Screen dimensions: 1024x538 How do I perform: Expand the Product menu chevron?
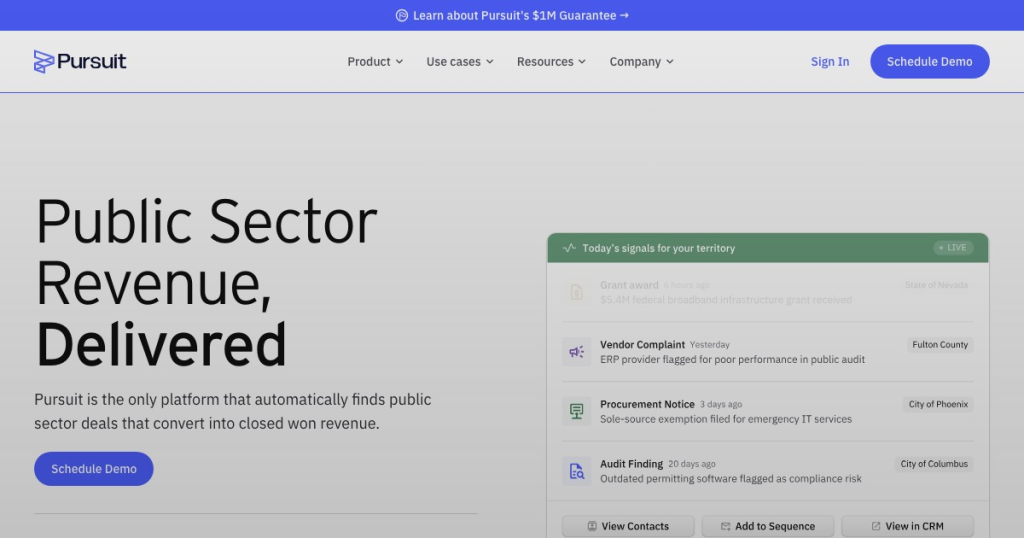[400, 62]
